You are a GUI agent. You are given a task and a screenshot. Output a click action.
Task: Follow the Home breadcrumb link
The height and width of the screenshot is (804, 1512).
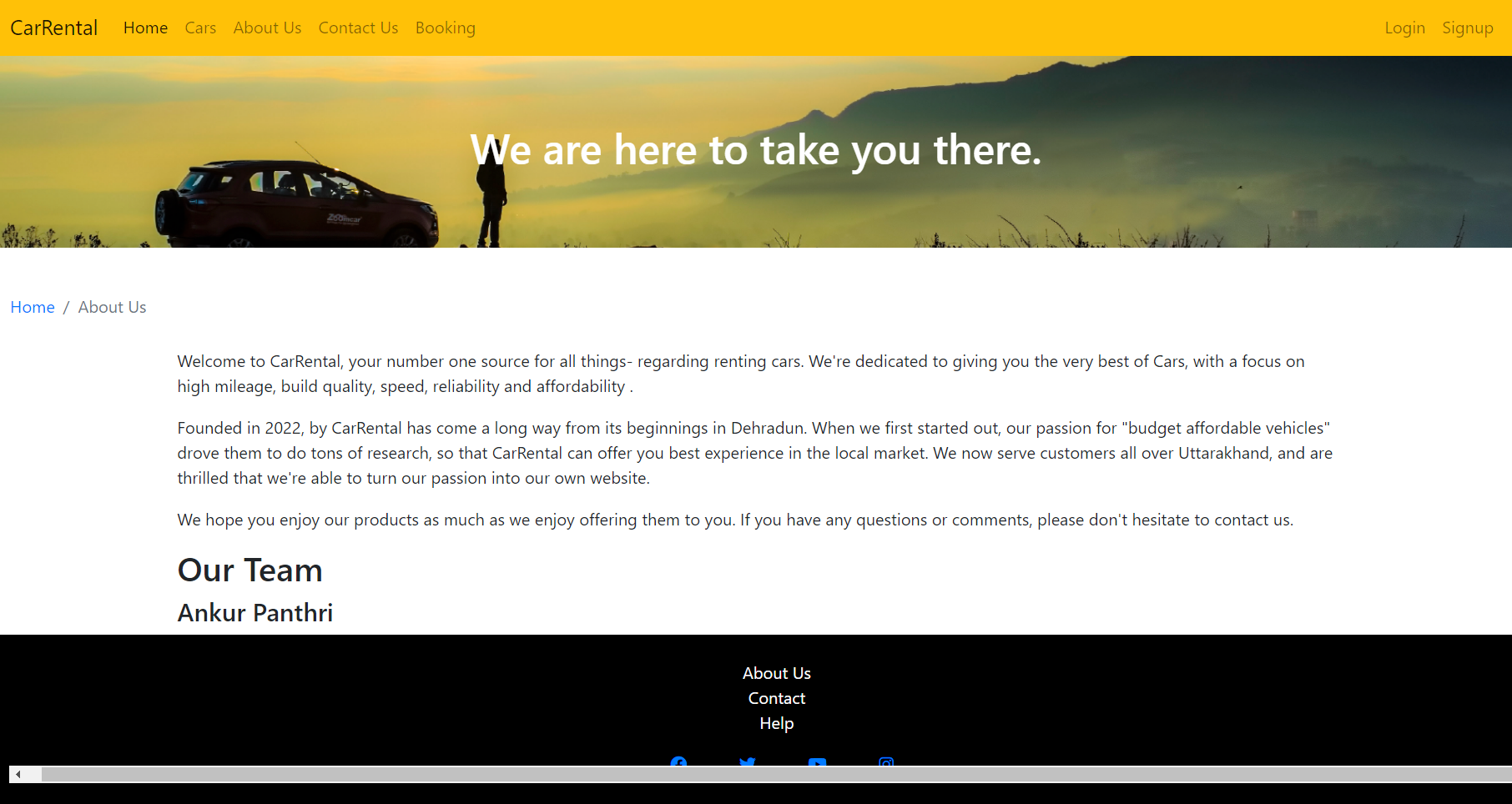[33, 307]
